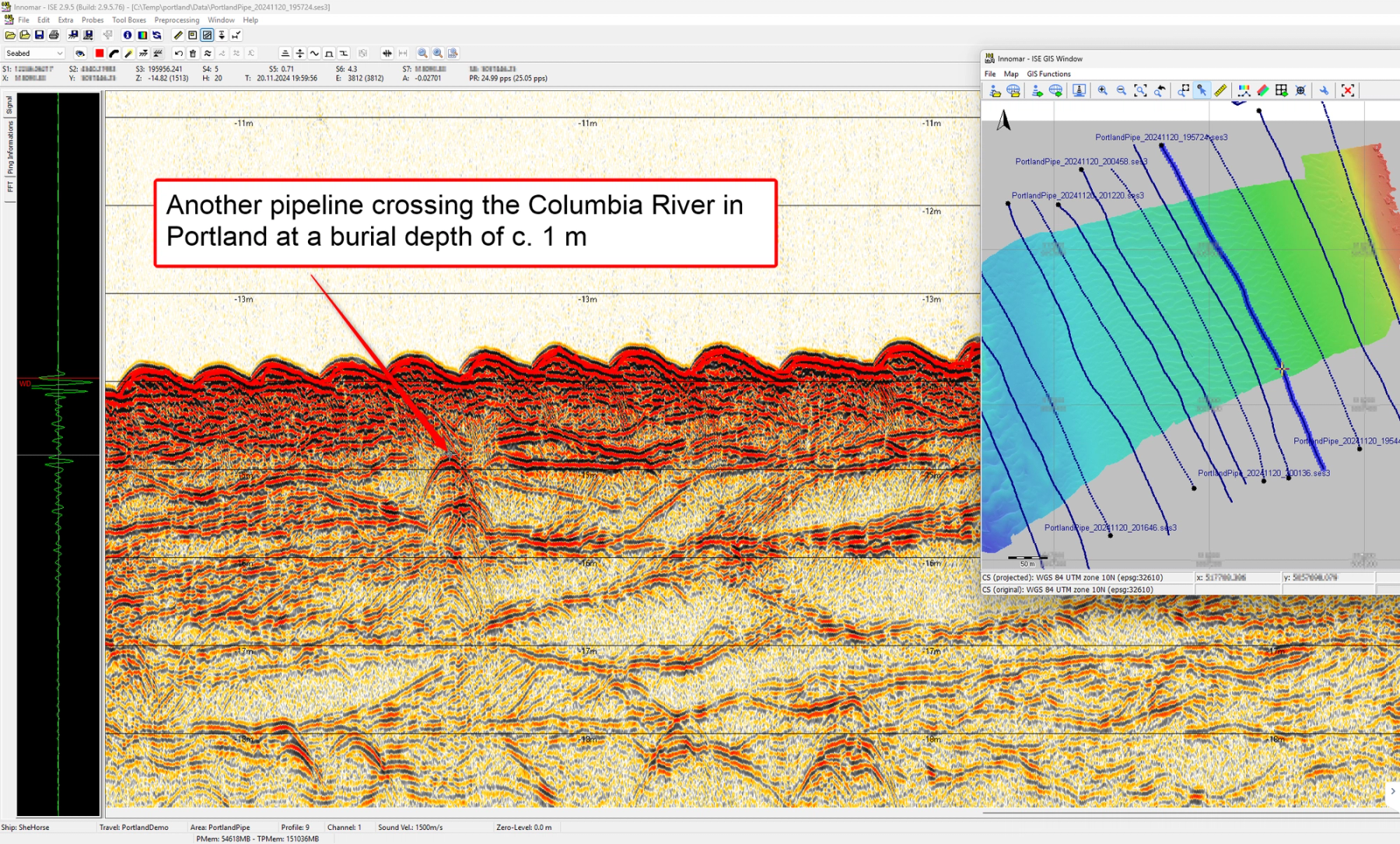Image resolution: width=1400 pixels, height=844 pixels.
Task: Open the Extra menu
Action: pos(65,20)
